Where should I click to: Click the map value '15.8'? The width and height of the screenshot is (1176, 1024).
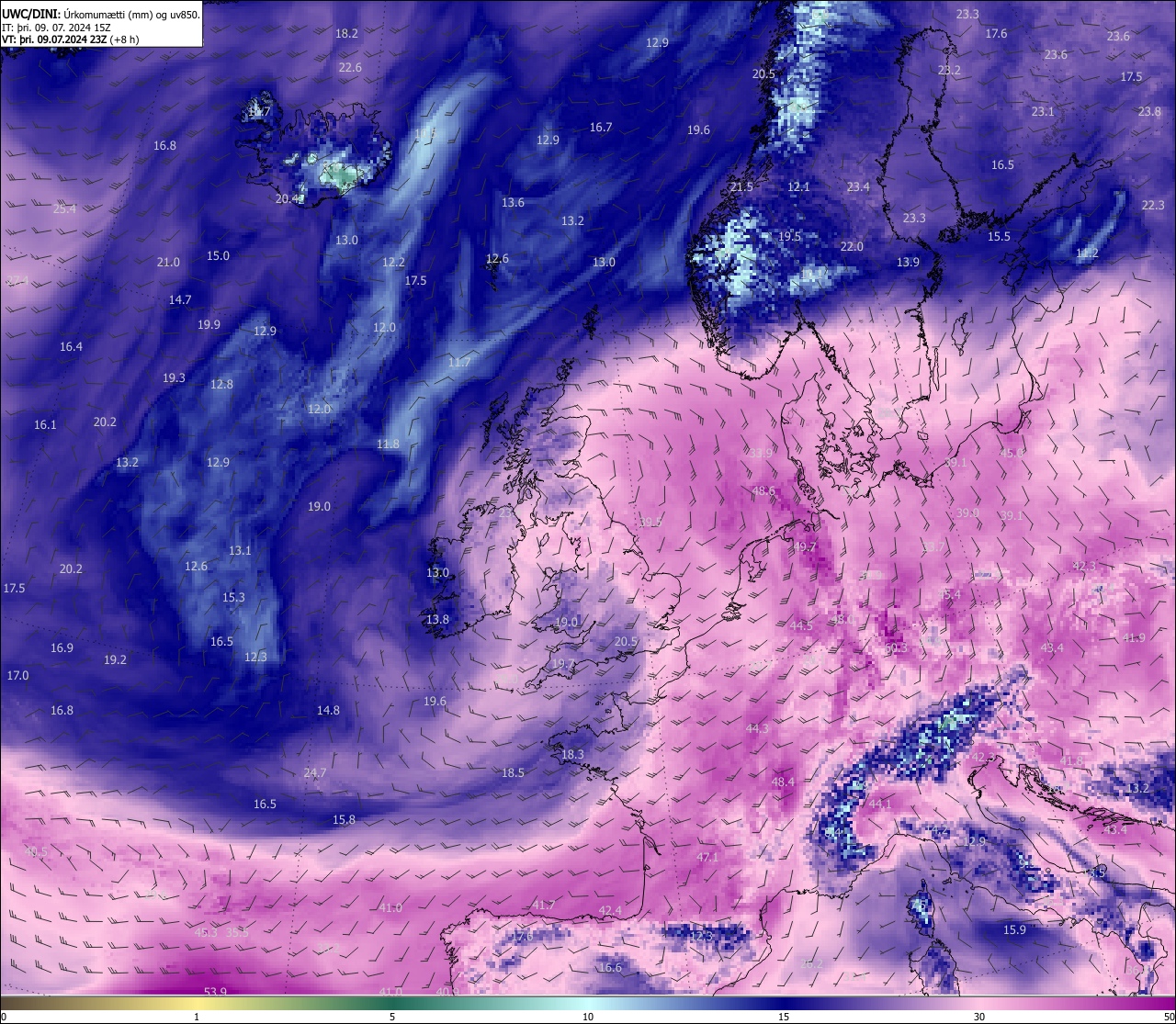tap(344, 819)
